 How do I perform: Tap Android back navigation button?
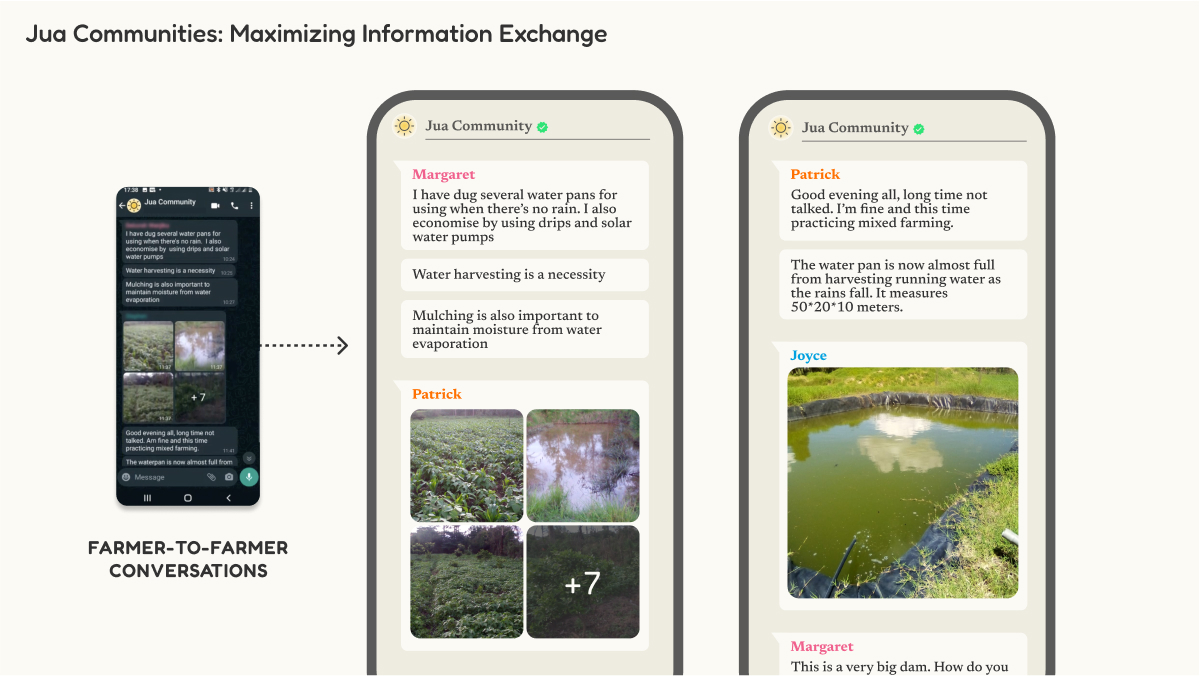point(228,497)
